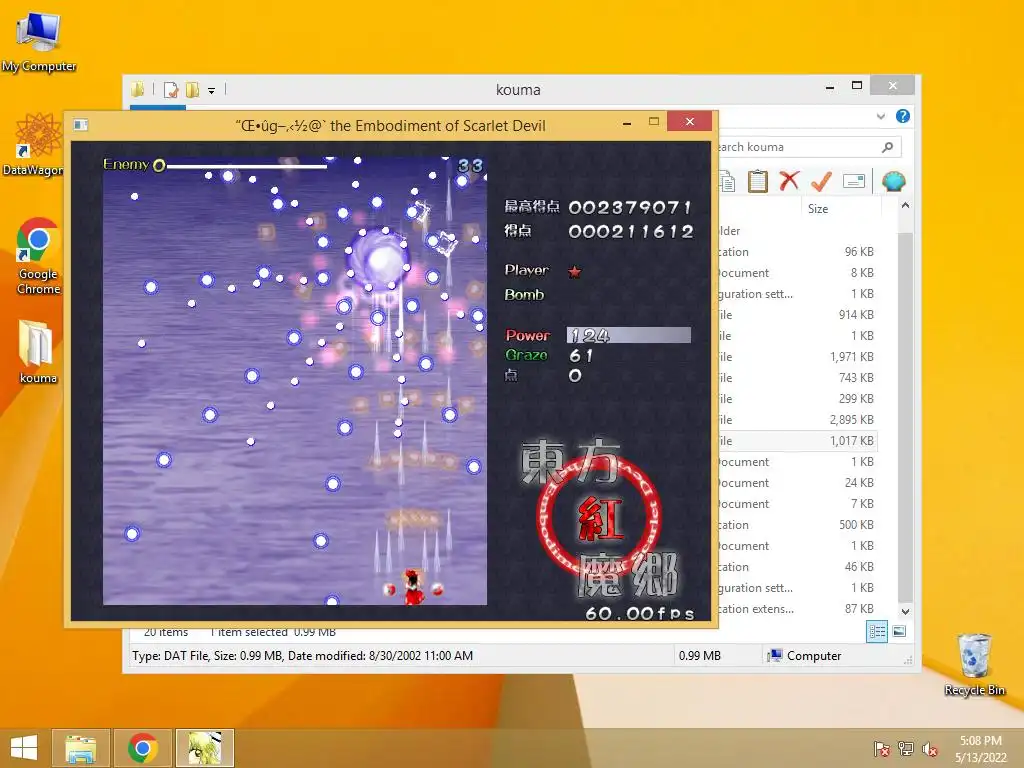Click the taskbar clock showing 5:08 PM
This screenshot has width=1024, height=768.
980,748
